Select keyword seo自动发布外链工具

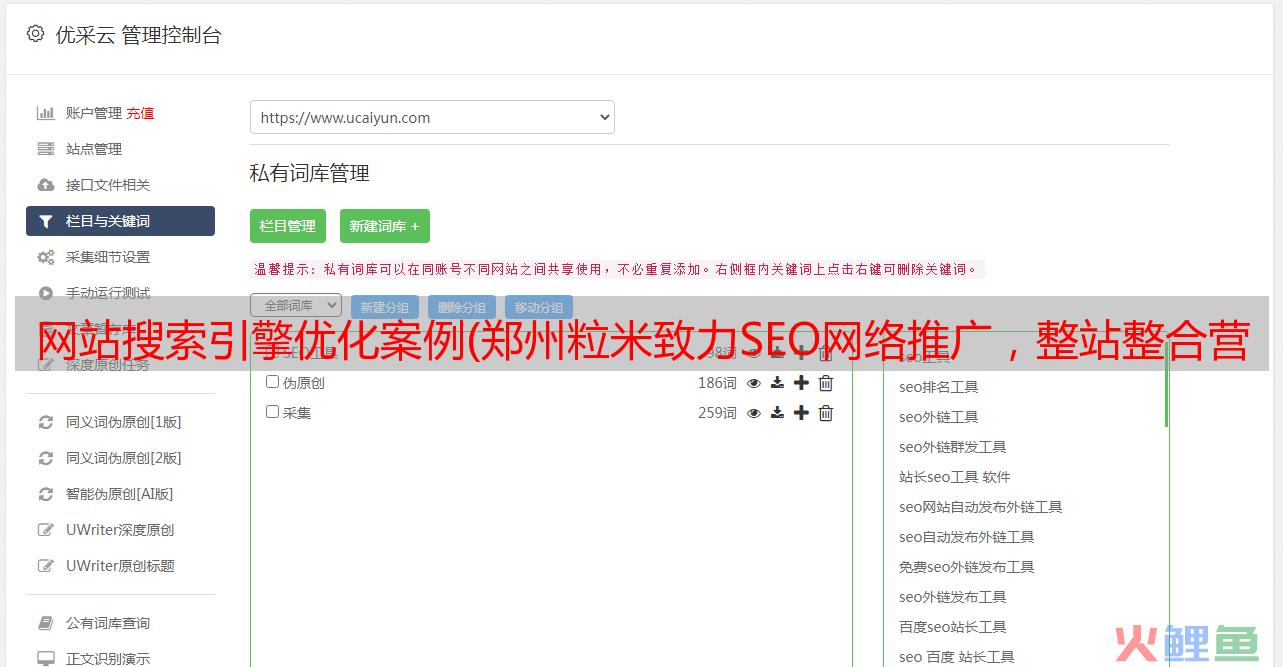pyautogui.click(x=967, y=537)
